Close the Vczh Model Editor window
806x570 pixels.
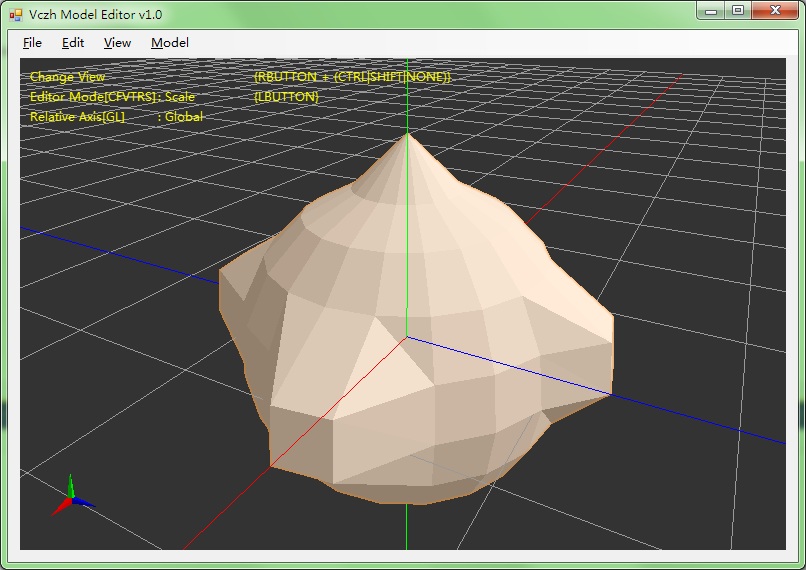775,11
